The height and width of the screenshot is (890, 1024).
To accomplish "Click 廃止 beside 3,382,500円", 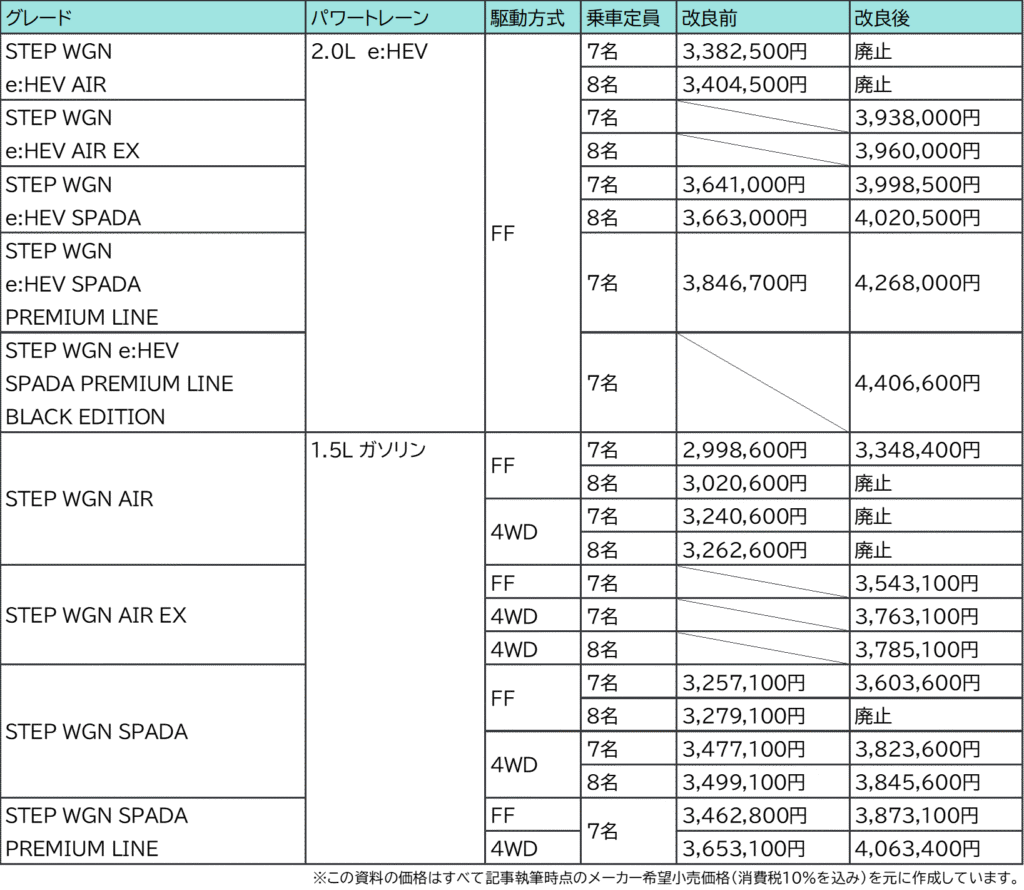I will [x=872, y=52].
